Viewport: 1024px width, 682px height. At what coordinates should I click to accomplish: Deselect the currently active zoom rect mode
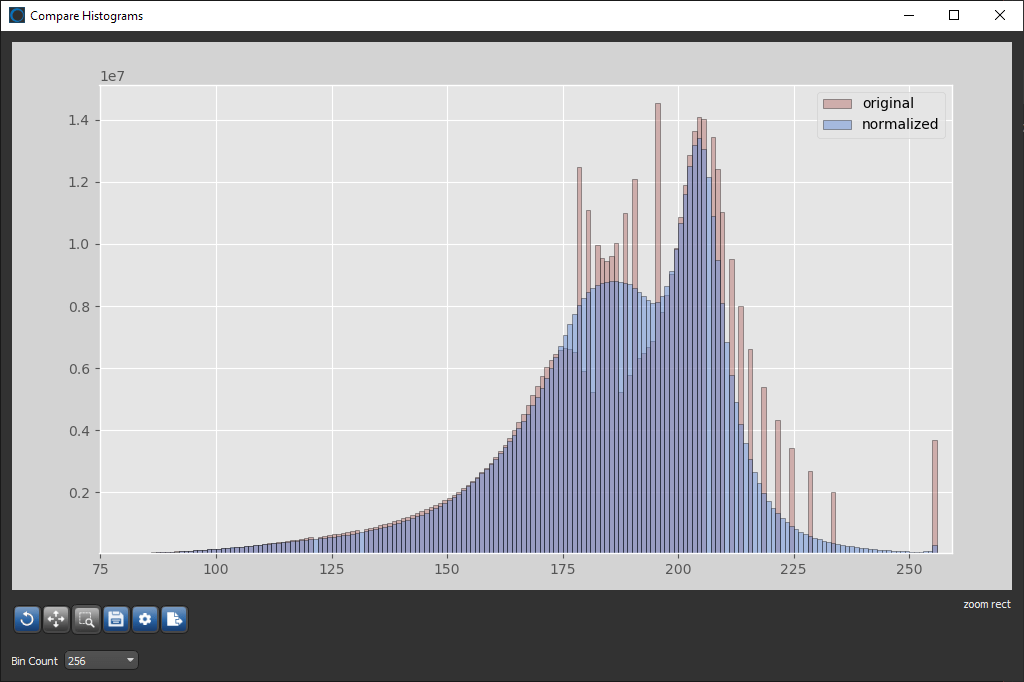click(86, 619)
